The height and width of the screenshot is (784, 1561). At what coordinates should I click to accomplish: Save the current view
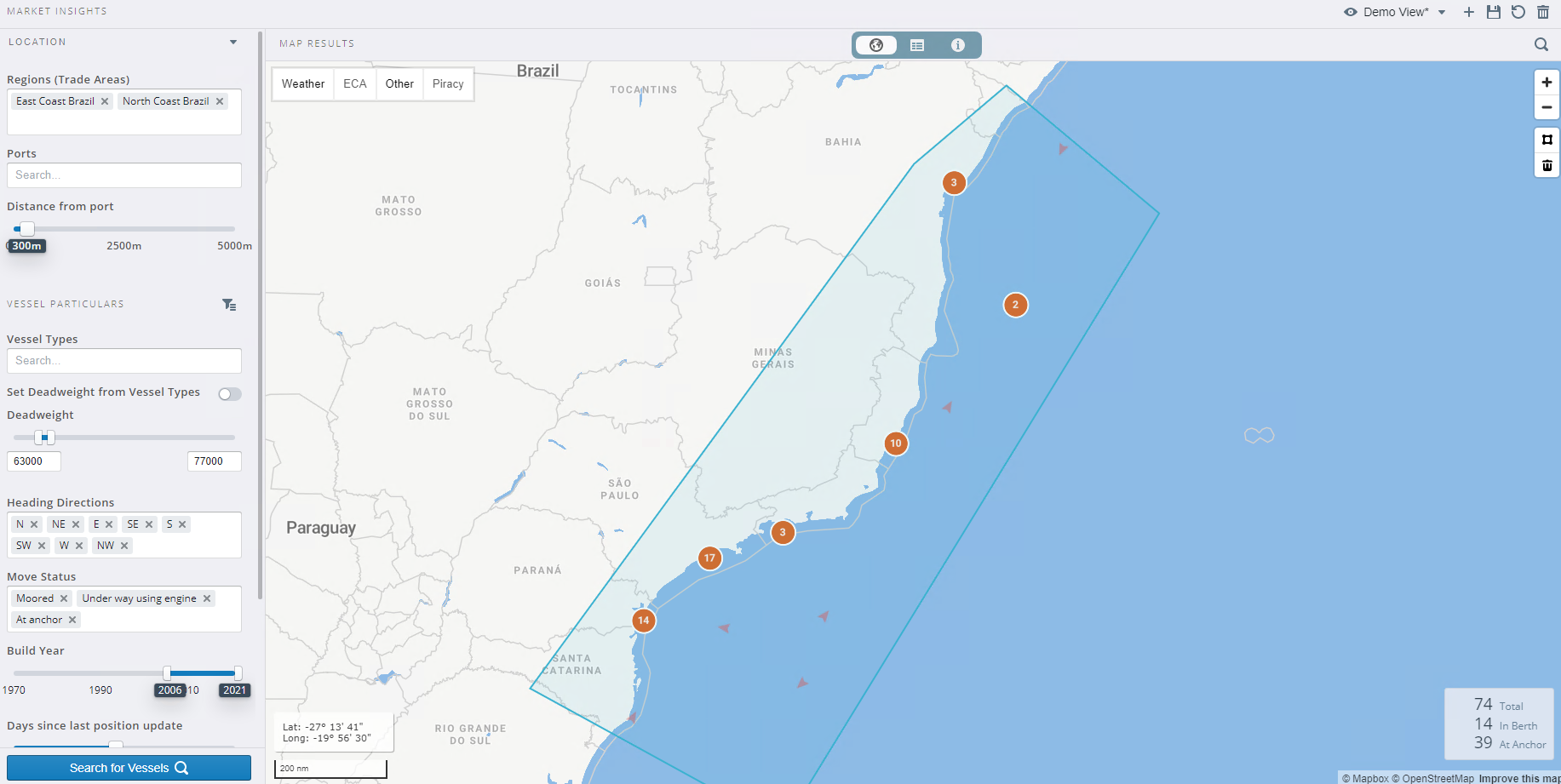(1493, 12)
